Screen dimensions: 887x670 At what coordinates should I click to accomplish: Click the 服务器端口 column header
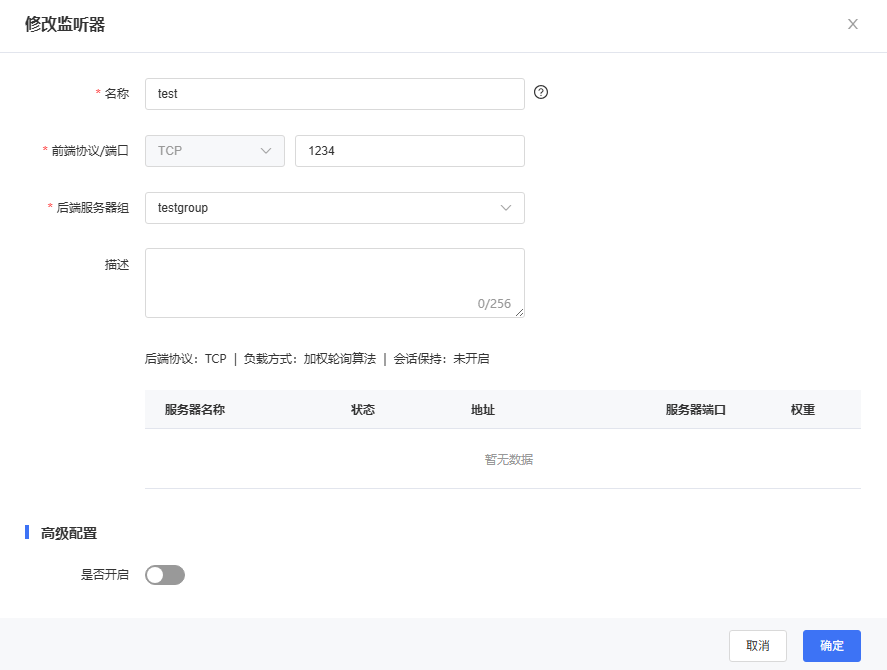(x=695, y=410)
